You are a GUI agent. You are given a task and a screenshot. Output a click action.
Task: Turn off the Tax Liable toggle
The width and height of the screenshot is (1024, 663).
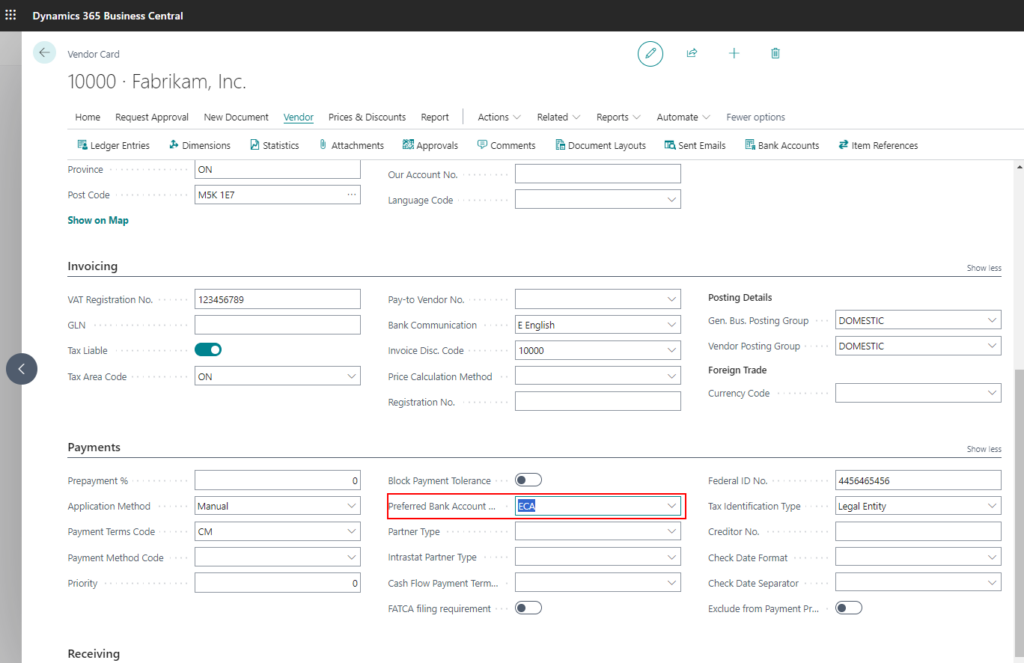click(x=208, y=350)
